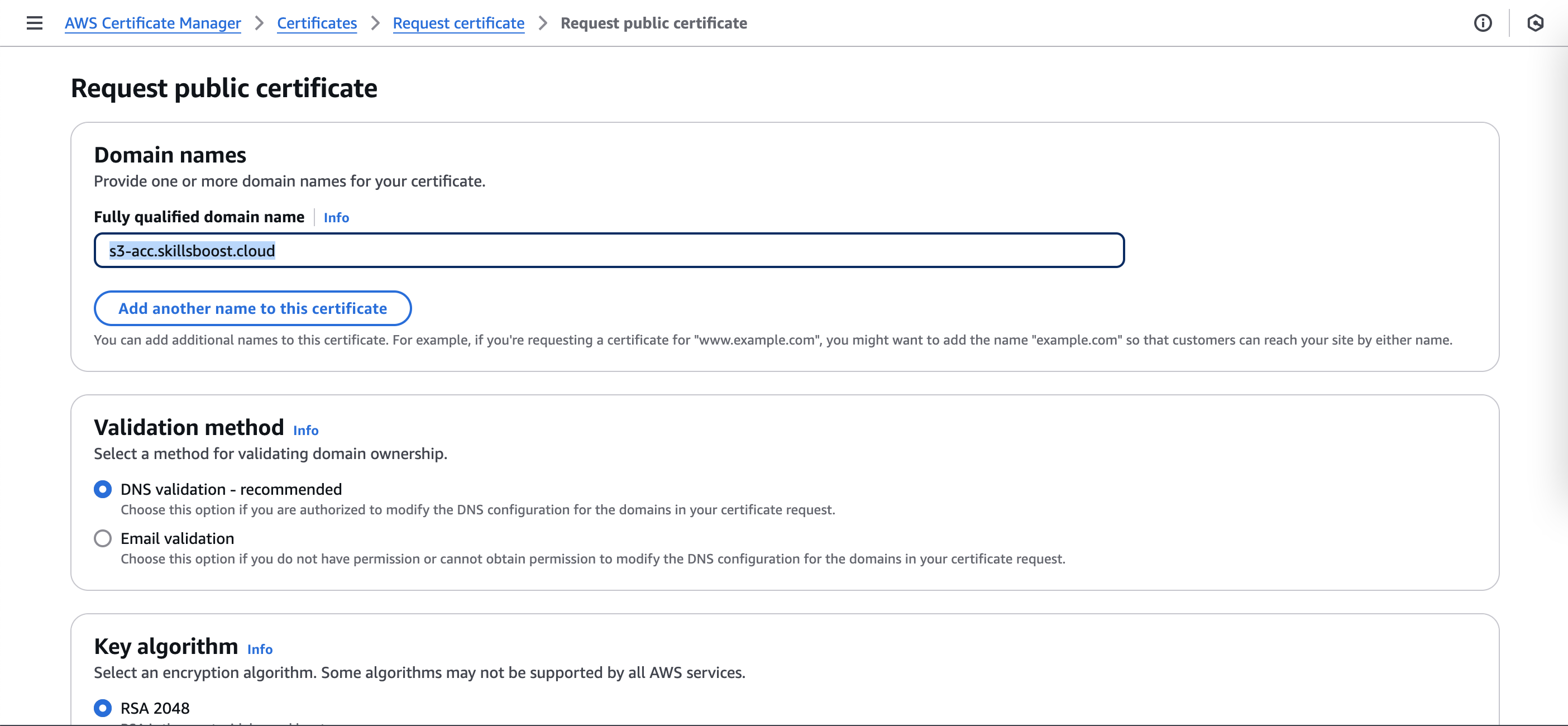Click the info circle icon top right
The width and height of the screenshot is (1568, 726).
[1482, 23]
